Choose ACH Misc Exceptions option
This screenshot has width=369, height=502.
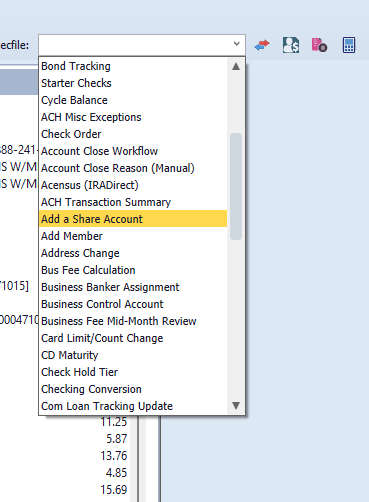pyautogui.click(x=133, y=117)
